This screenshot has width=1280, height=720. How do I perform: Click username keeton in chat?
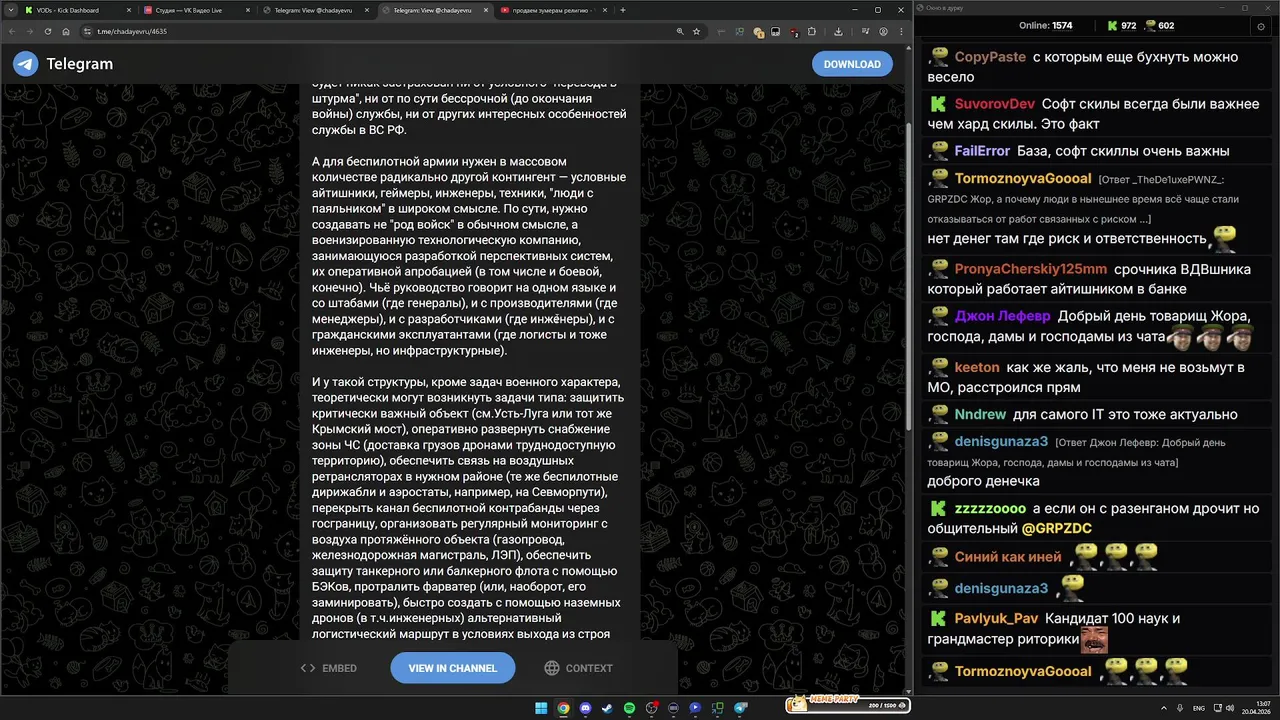[x=977, y=367]
